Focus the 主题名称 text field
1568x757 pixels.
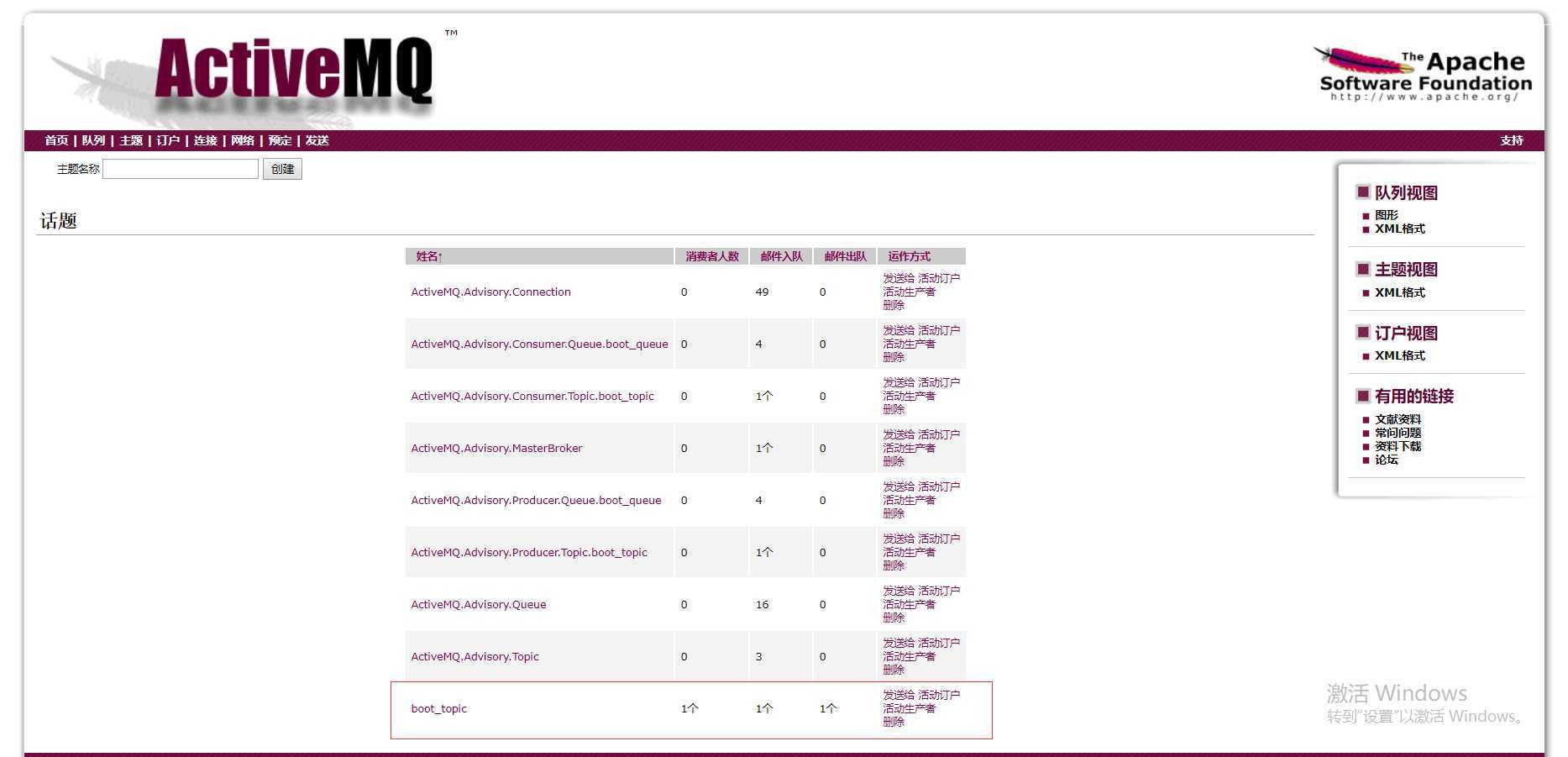point(181,169)
